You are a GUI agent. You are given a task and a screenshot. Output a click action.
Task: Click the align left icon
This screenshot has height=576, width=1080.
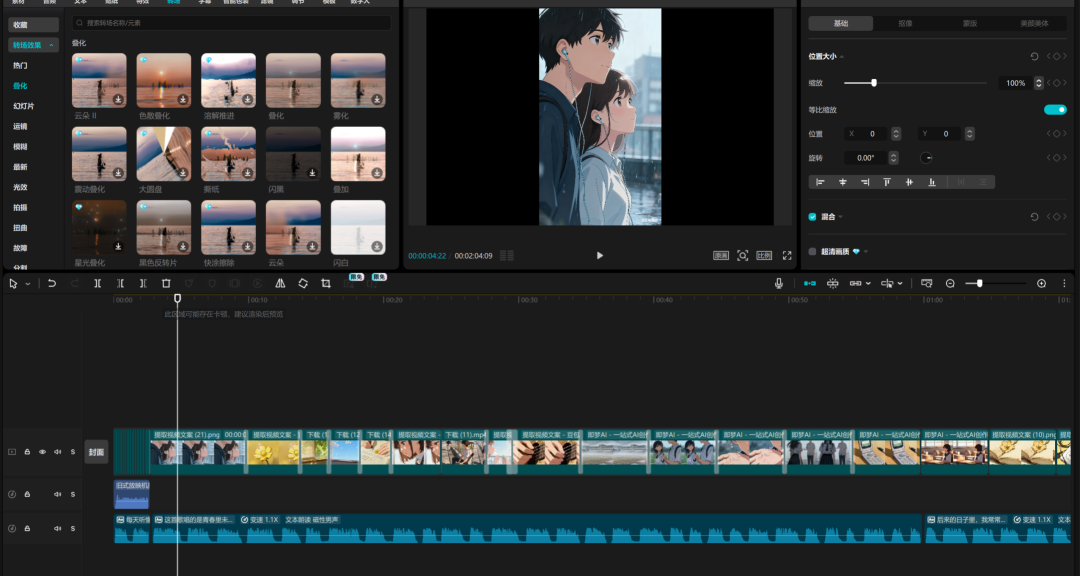point(820,182)
